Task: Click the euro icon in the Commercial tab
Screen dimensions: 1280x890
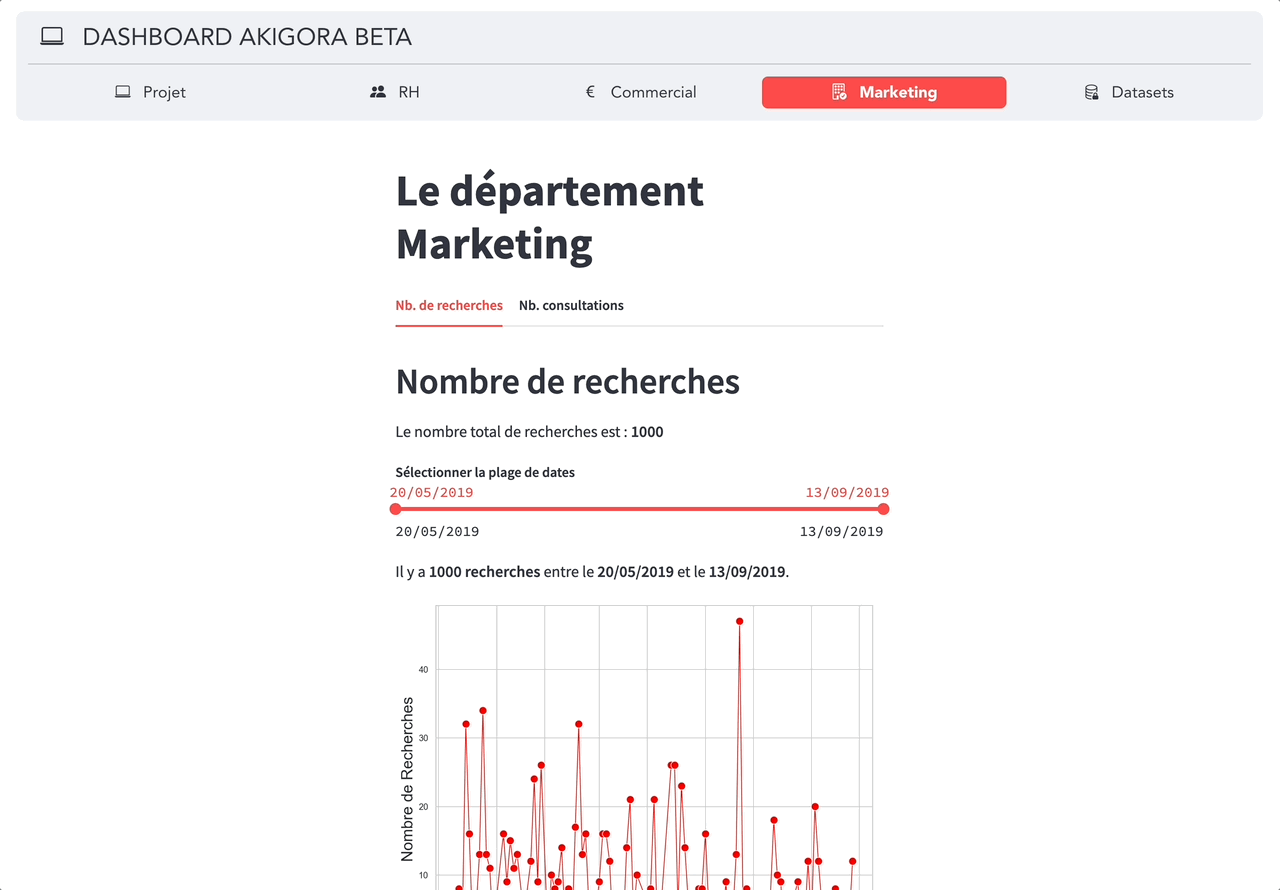Action: click(x=590, y=92)
